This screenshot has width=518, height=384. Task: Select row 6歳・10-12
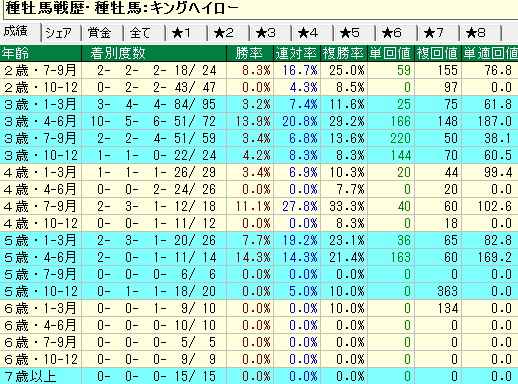tap(259, 359)
